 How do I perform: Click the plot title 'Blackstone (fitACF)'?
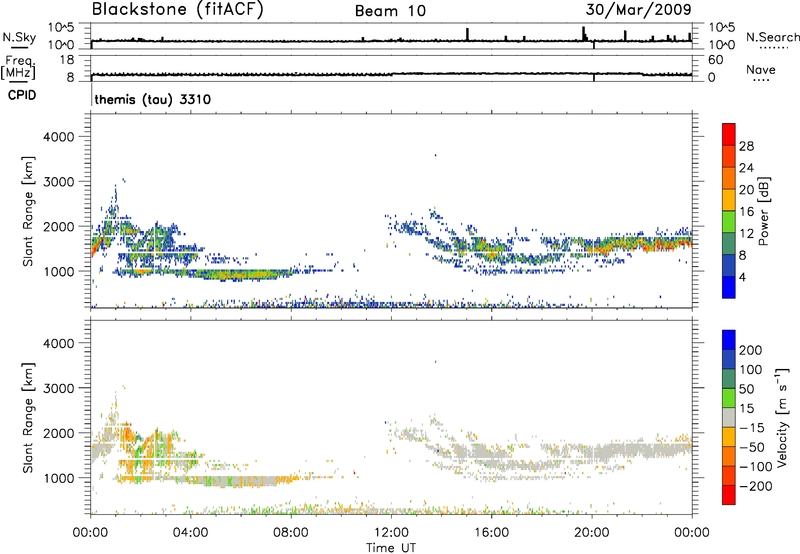pos(178,9)
